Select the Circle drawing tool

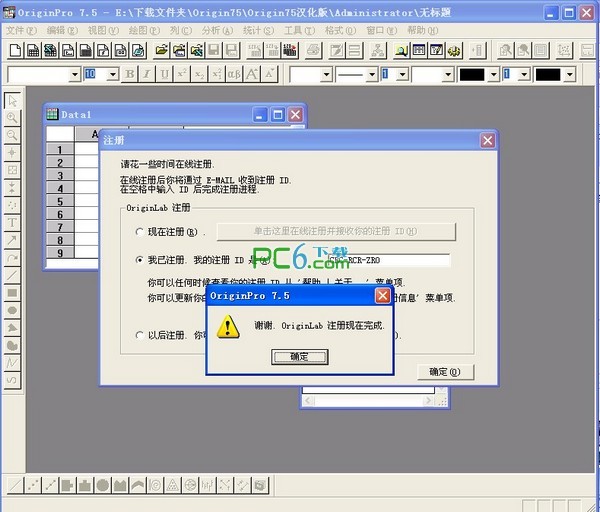pos(12,310)
